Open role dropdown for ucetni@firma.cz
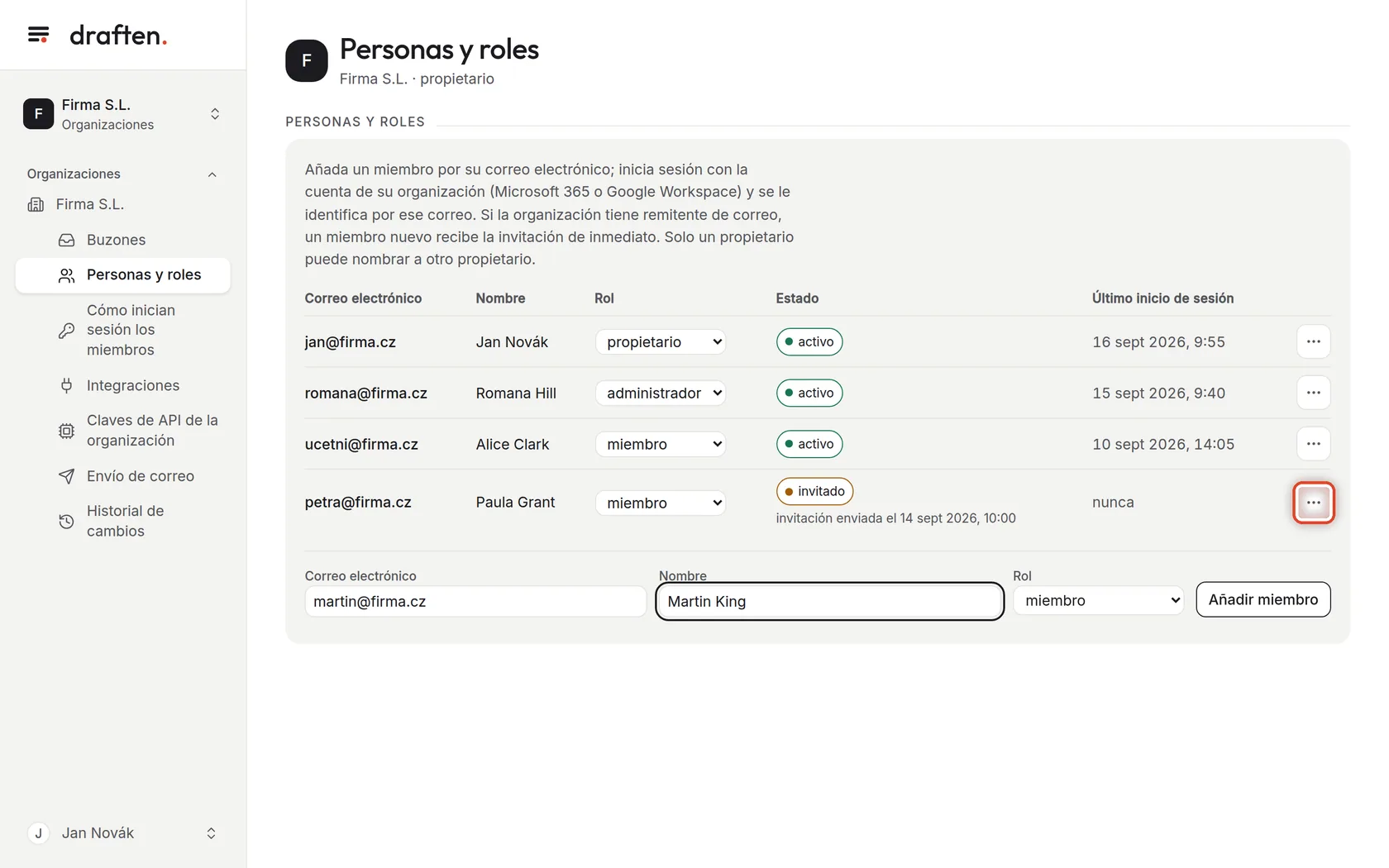Viewport: 1389px width, 868px height. 661,444
